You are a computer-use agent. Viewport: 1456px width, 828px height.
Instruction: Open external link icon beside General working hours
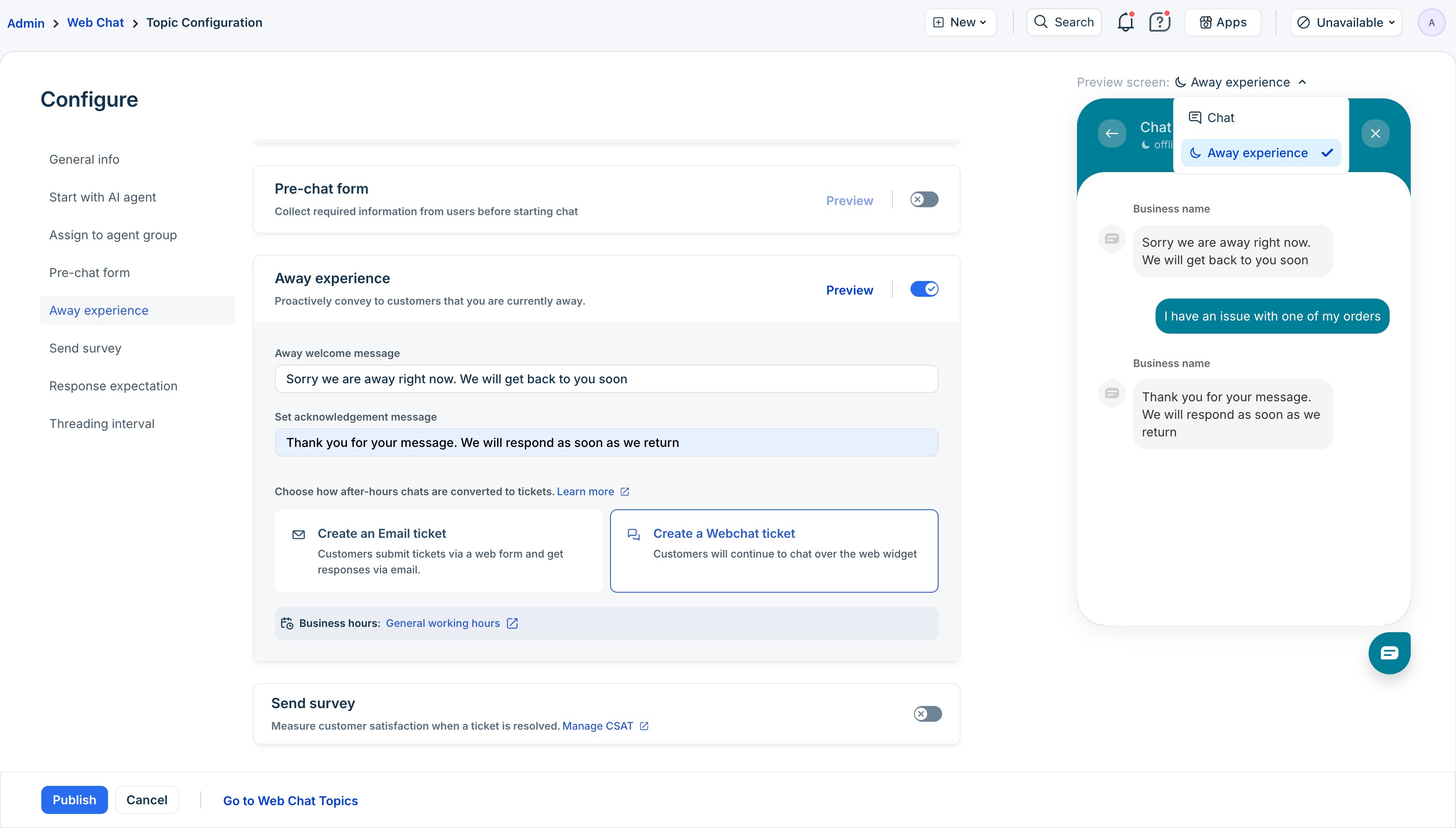click(513, 623)
